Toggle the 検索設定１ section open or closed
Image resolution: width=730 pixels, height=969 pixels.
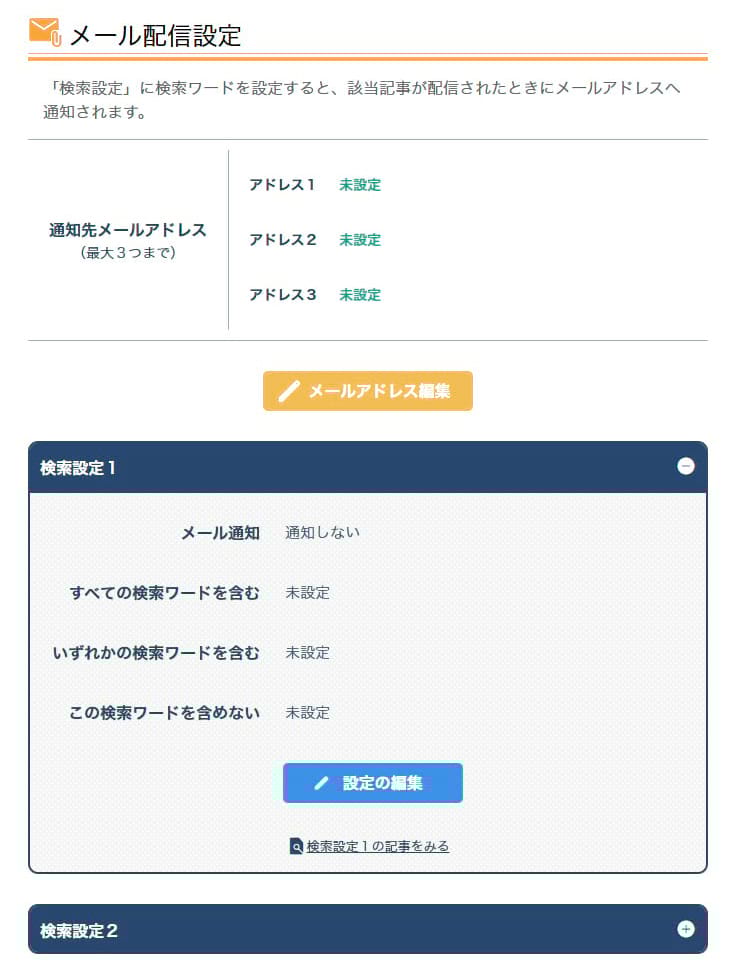[x=685, y=467]
